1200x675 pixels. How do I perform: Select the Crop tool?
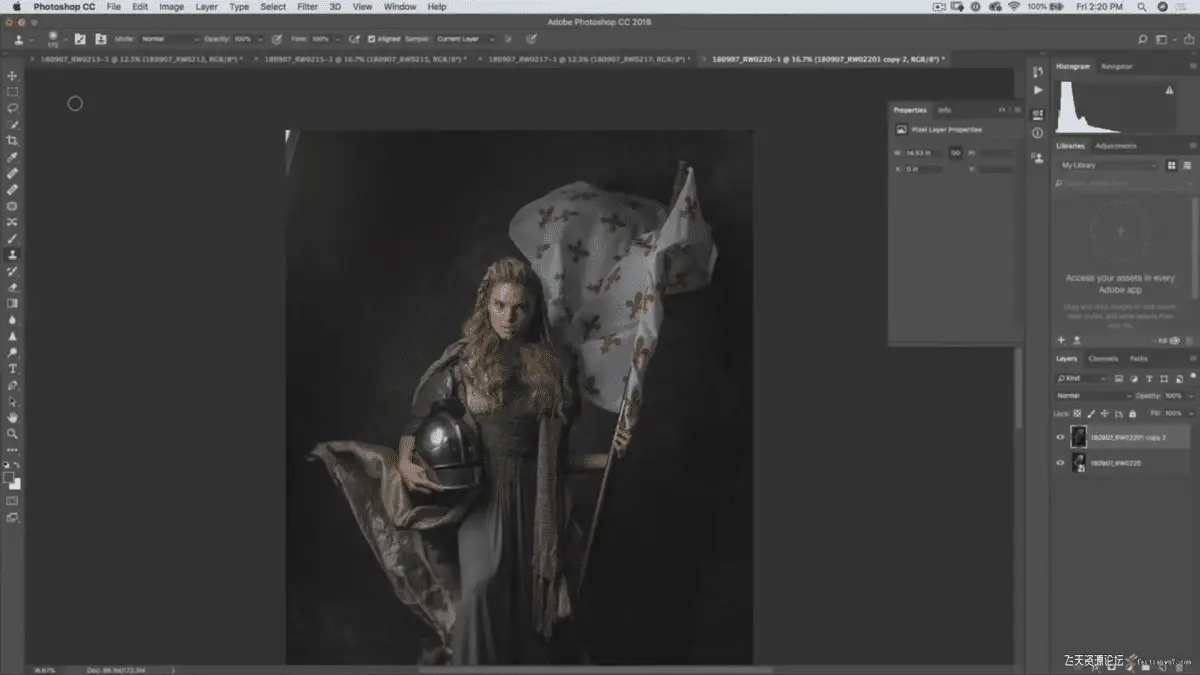tap(12, 141)
